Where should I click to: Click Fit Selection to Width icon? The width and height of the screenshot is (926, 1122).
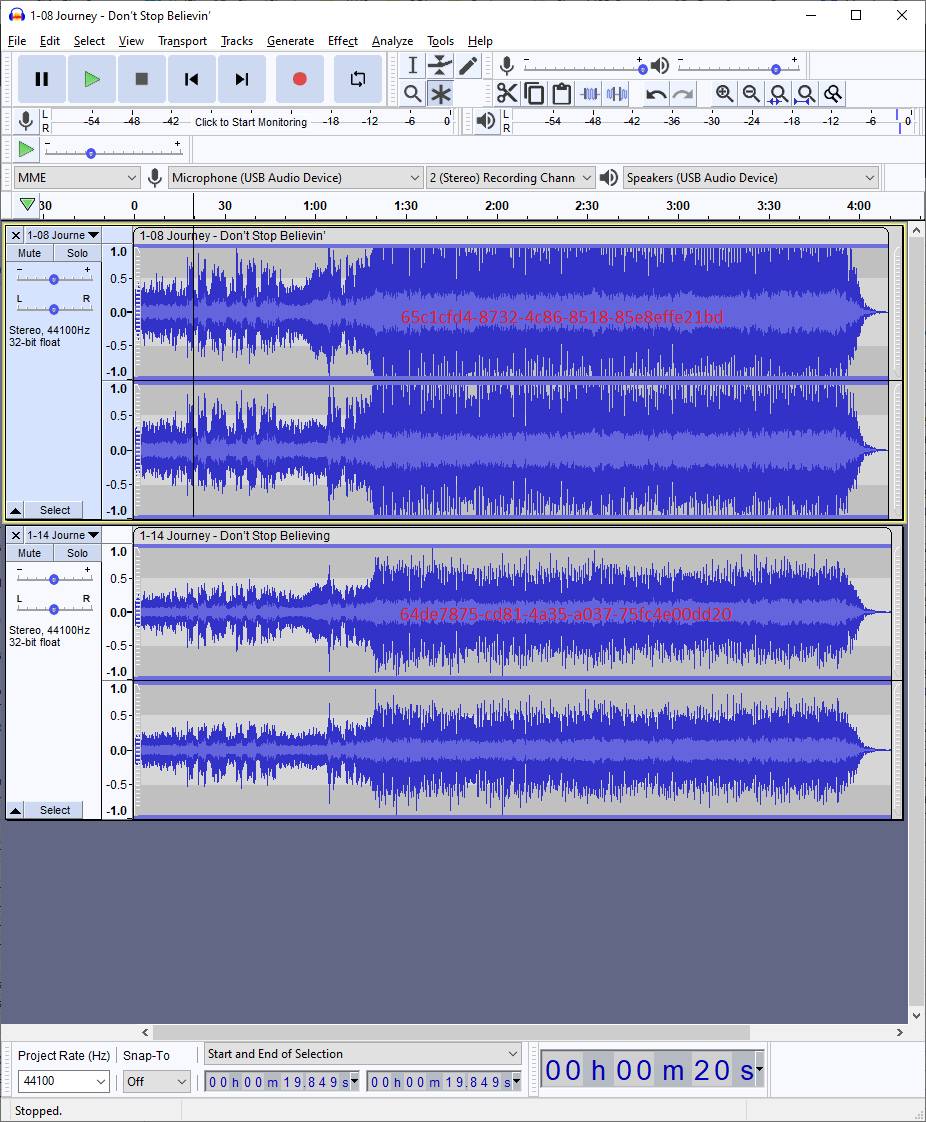pos(778,94)
